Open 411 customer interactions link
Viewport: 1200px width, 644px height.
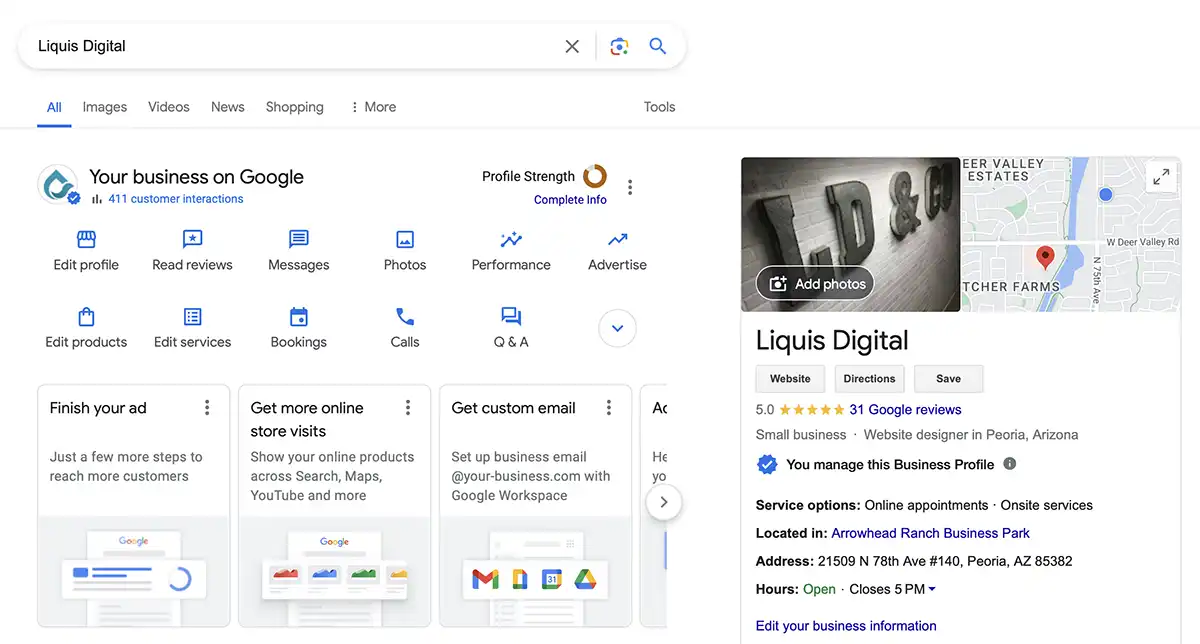(x=175, y=199)
